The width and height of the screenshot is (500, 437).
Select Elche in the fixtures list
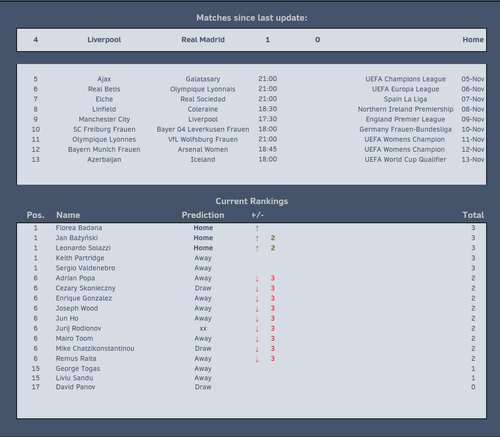[x=104, y=99]
